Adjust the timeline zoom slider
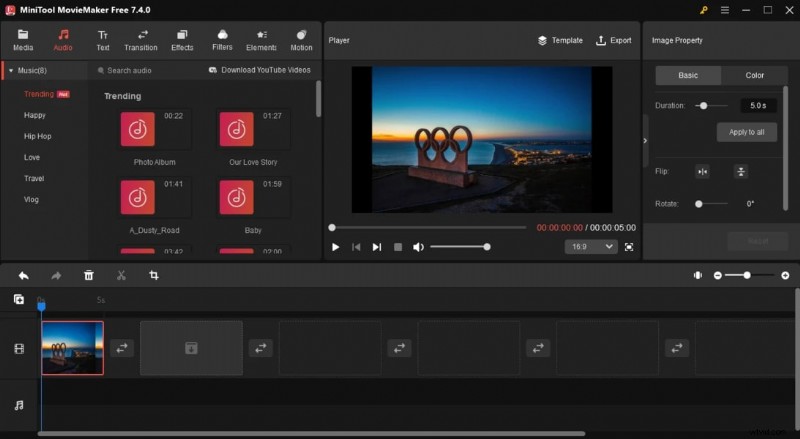800x439 pixels. [x=750, y=276]
